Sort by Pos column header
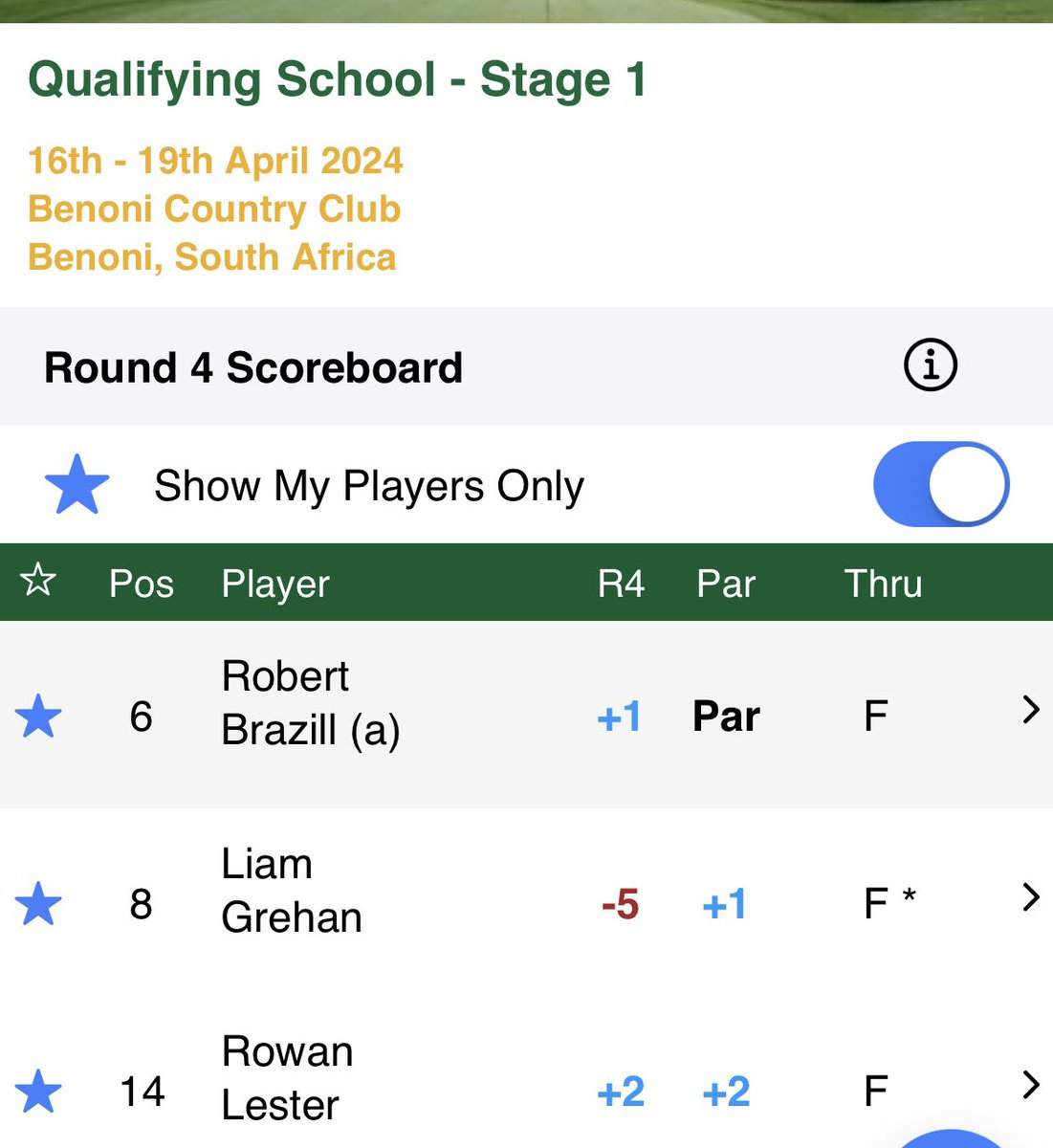1053x1148 pixels. [142, 584]
